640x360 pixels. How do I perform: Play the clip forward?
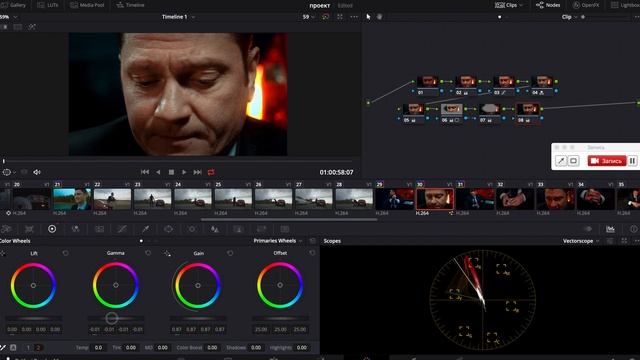point(184,172)
